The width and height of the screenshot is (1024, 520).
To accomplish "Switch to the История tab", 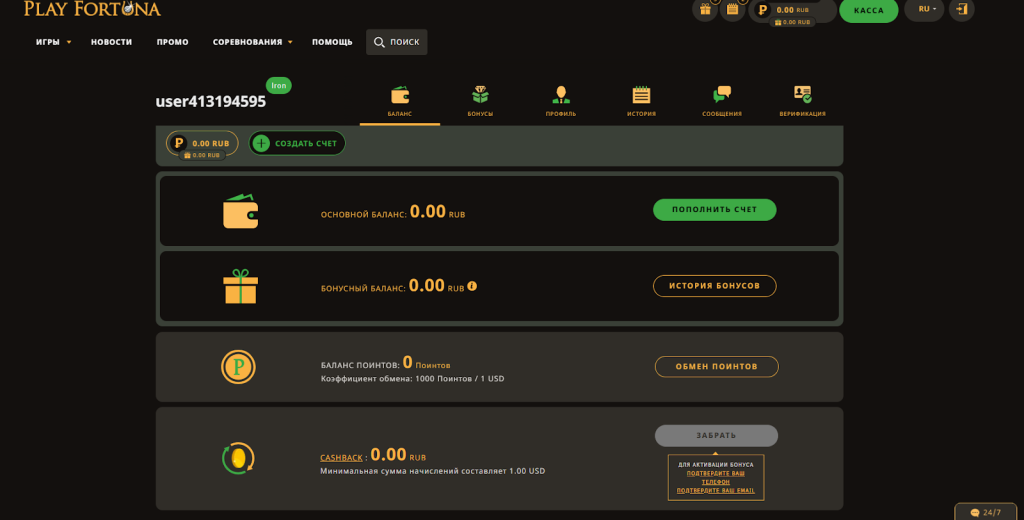I will [641, 101].
